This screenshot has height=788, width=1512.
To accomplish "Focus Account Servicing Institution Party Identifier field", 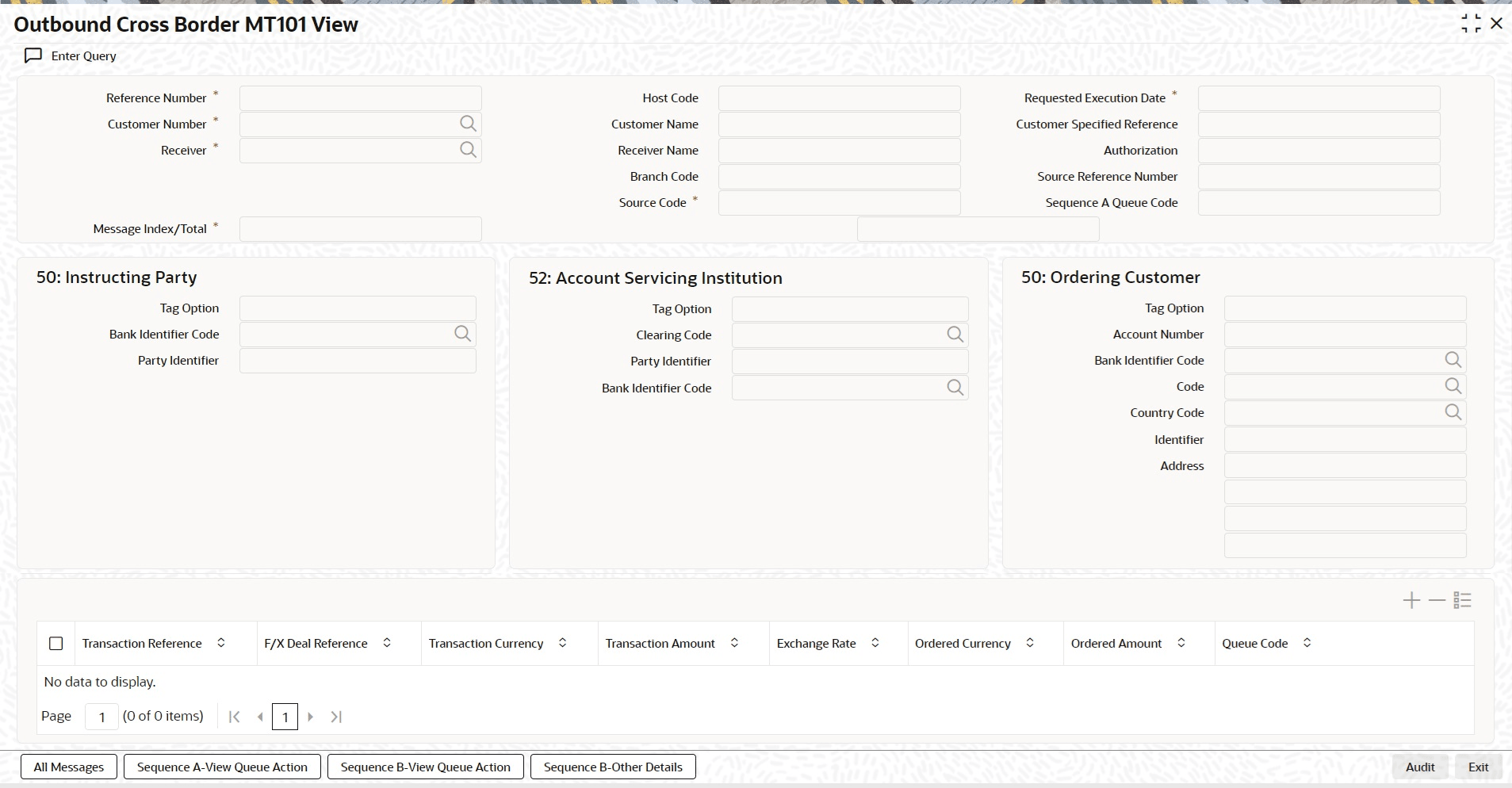I will pos(850,361).
